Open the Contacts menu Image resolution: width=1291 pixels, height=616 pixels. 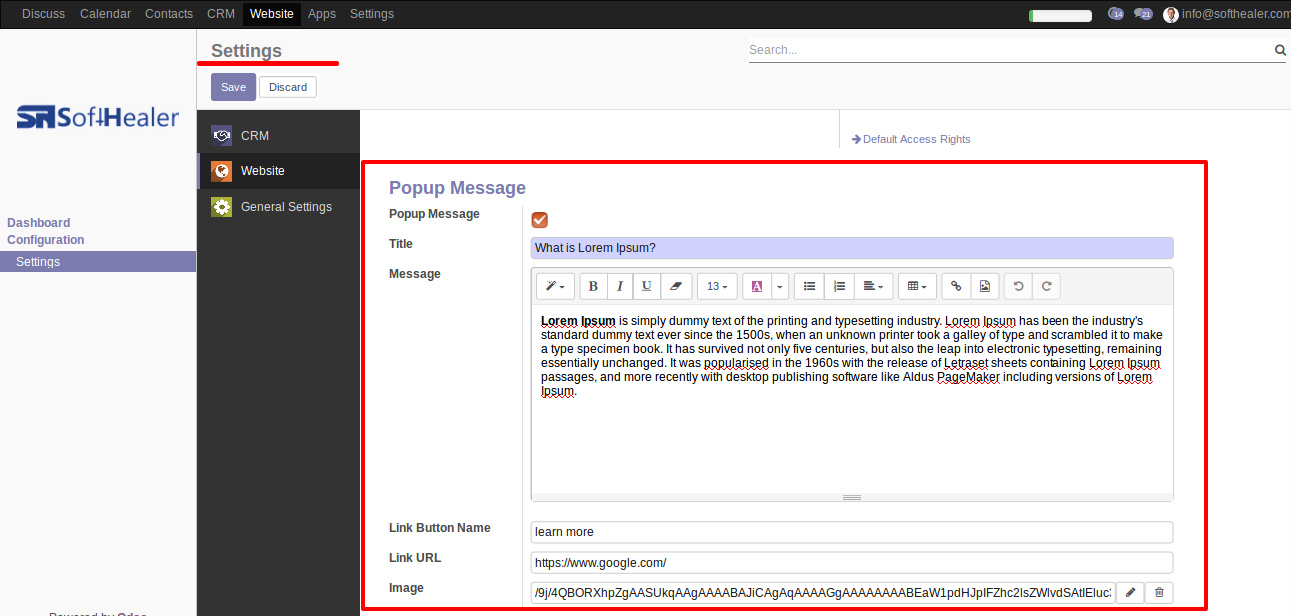(169, 14)
